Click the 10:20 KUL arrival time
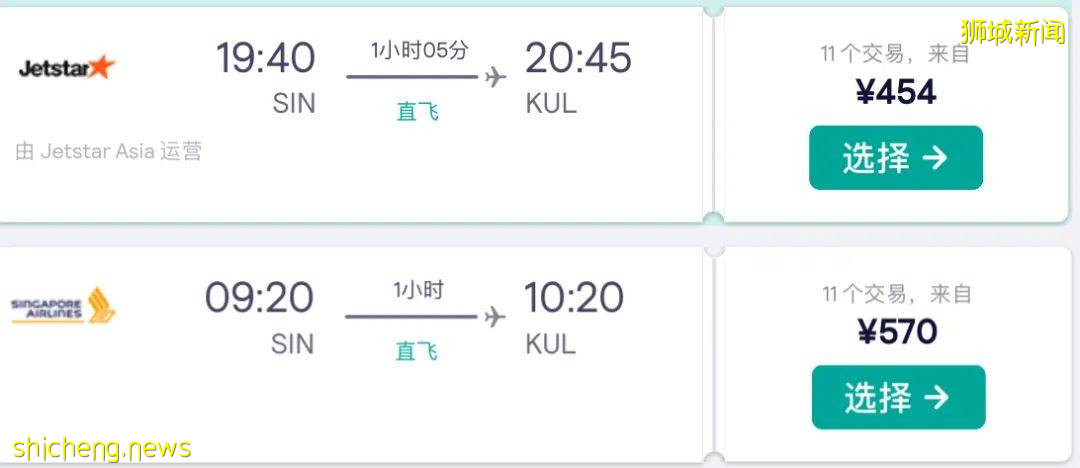 pyautogui.click(x=574, y=298)
